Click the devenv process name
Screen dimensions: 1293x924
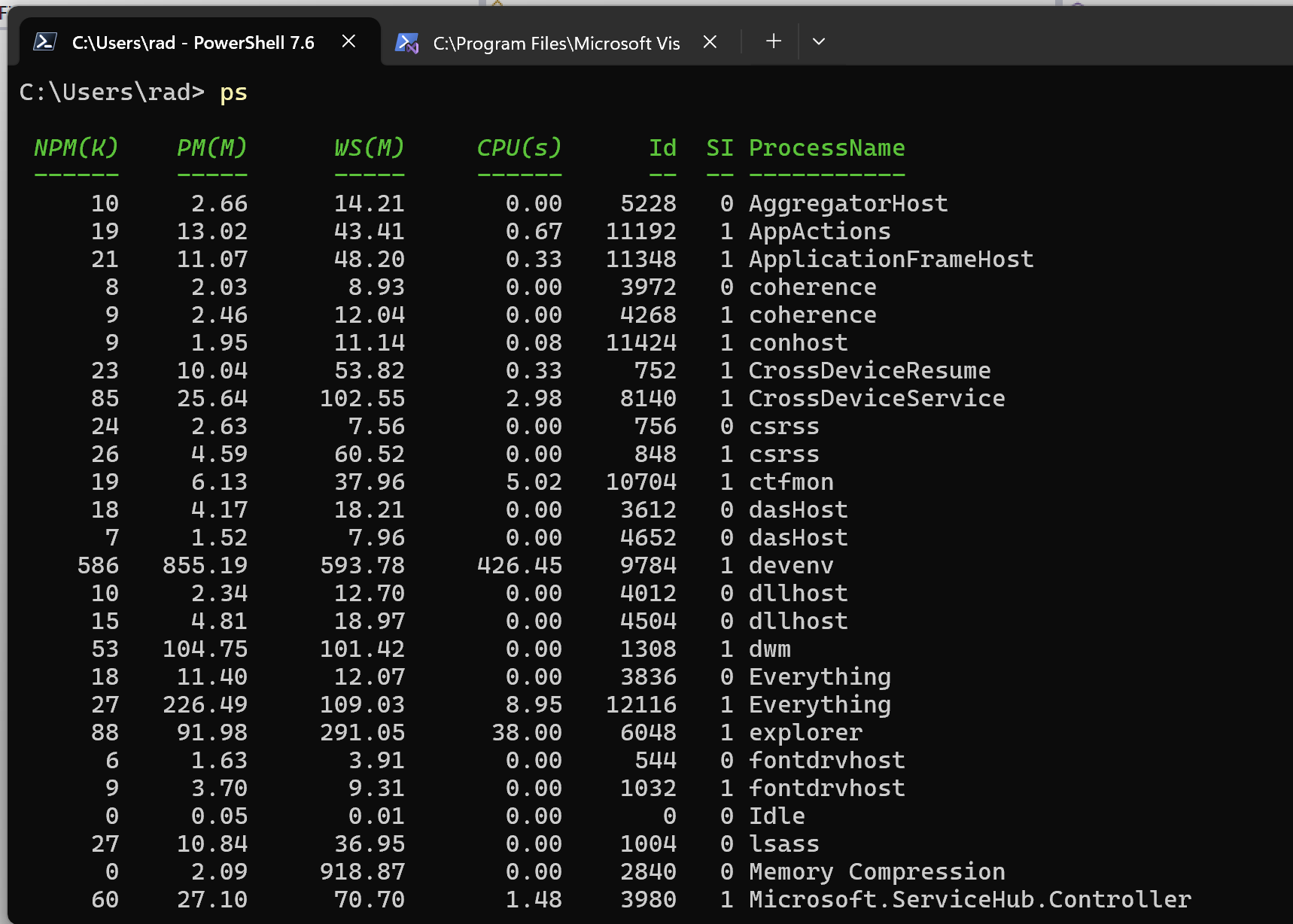[791, 566]
